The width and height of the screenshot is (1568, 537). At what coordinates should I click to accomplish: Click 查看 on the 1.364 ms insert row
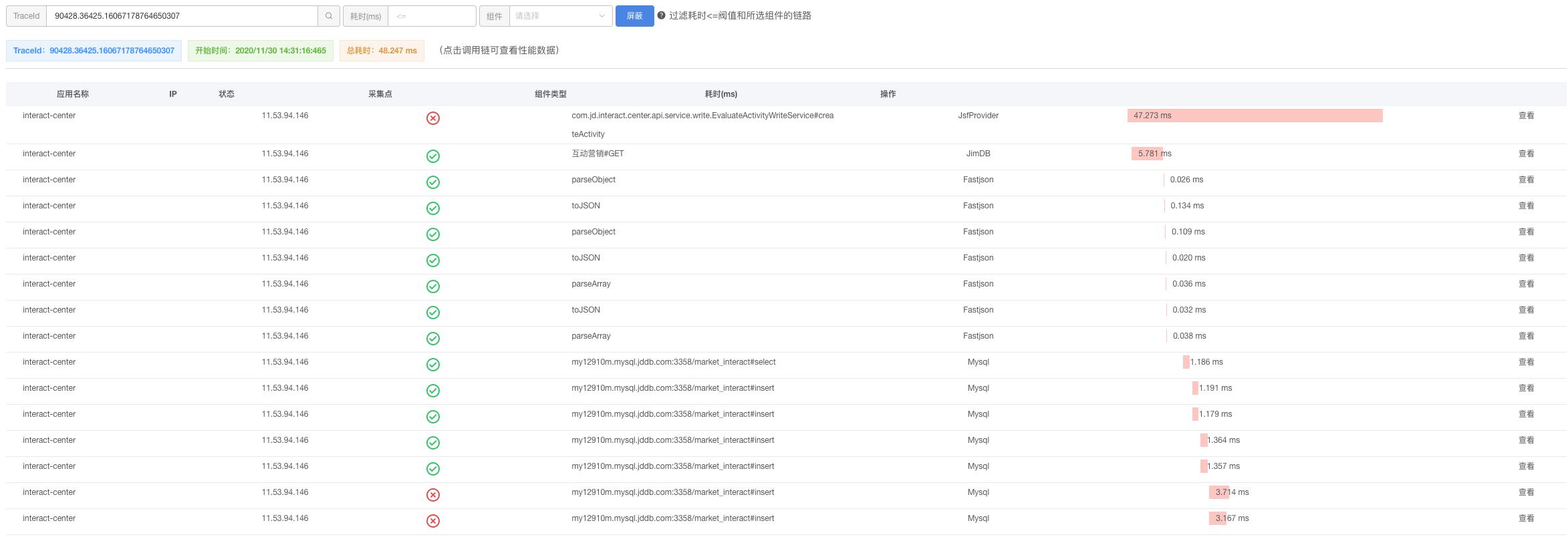pyautogui.click(x=1526, y=440)
